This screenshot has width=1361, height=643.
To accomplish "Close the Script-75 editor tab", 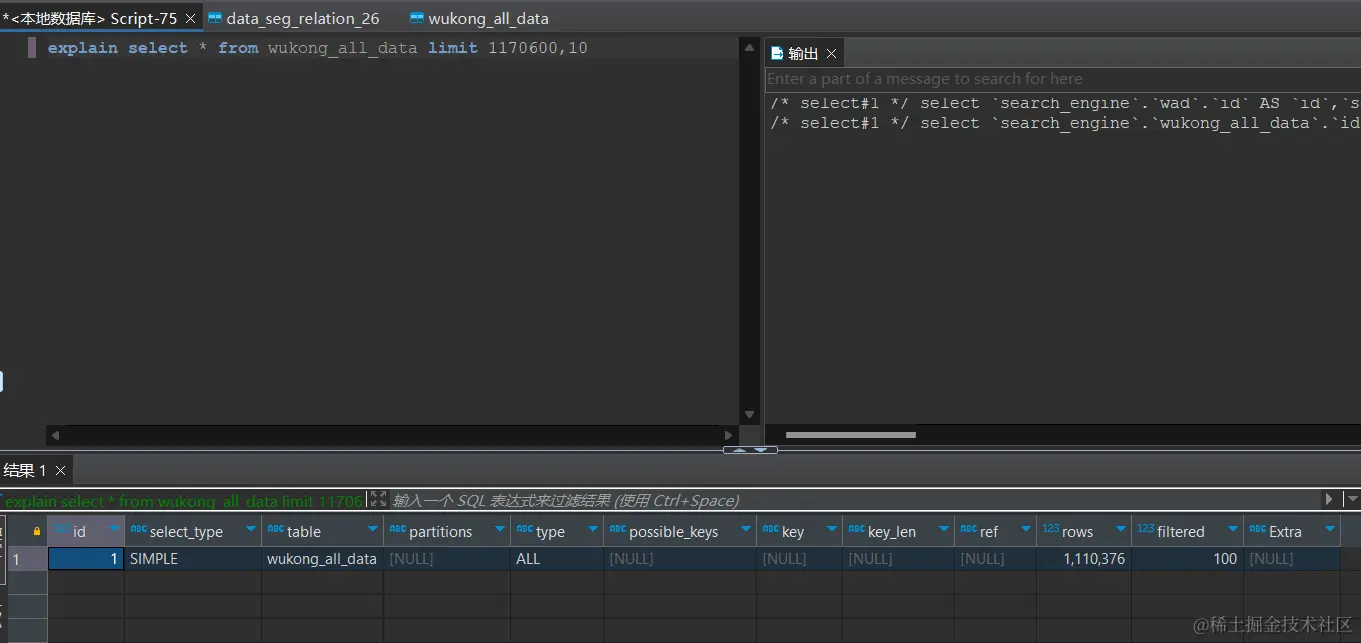I will [x=190, y=19].
